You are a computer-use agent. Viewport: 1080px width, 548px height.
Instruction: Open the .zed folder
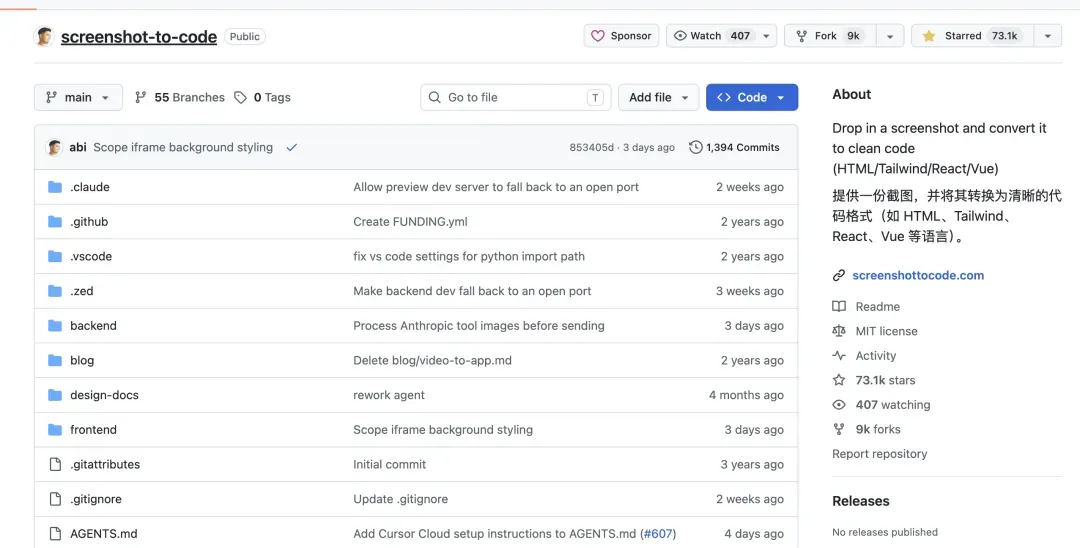[81, 291]
